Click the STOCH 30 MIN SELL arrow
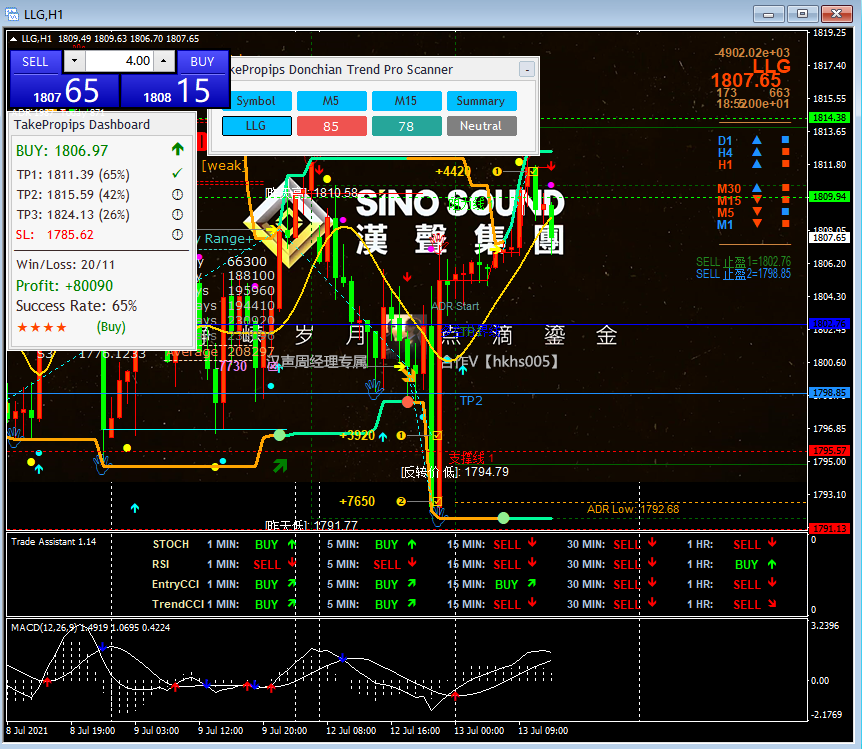This screenshot has width=862, height=749. (x=652, y=543)
